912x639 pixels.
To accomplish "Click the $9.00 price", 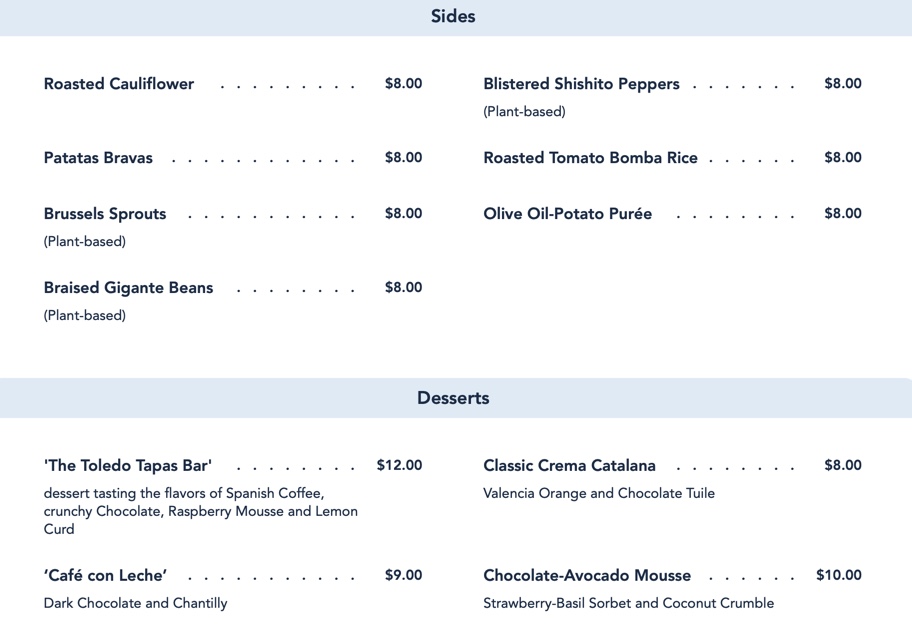I will pyautogui.click(x=403, y=576).
